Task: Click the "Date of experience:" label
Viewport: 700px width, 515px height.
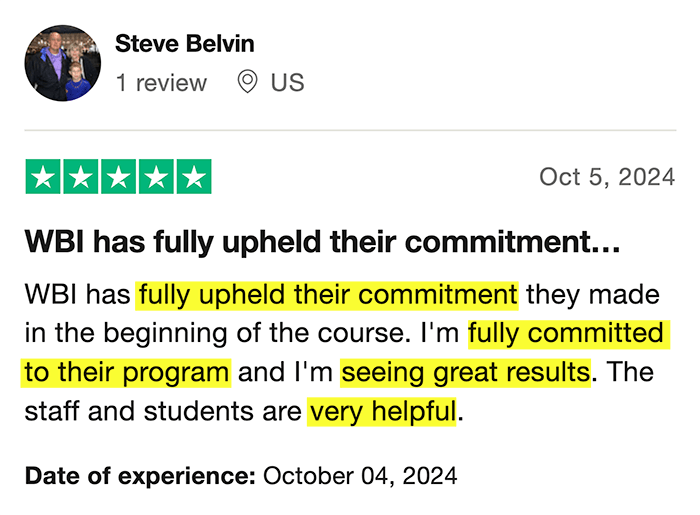Action: coord(141,474)
